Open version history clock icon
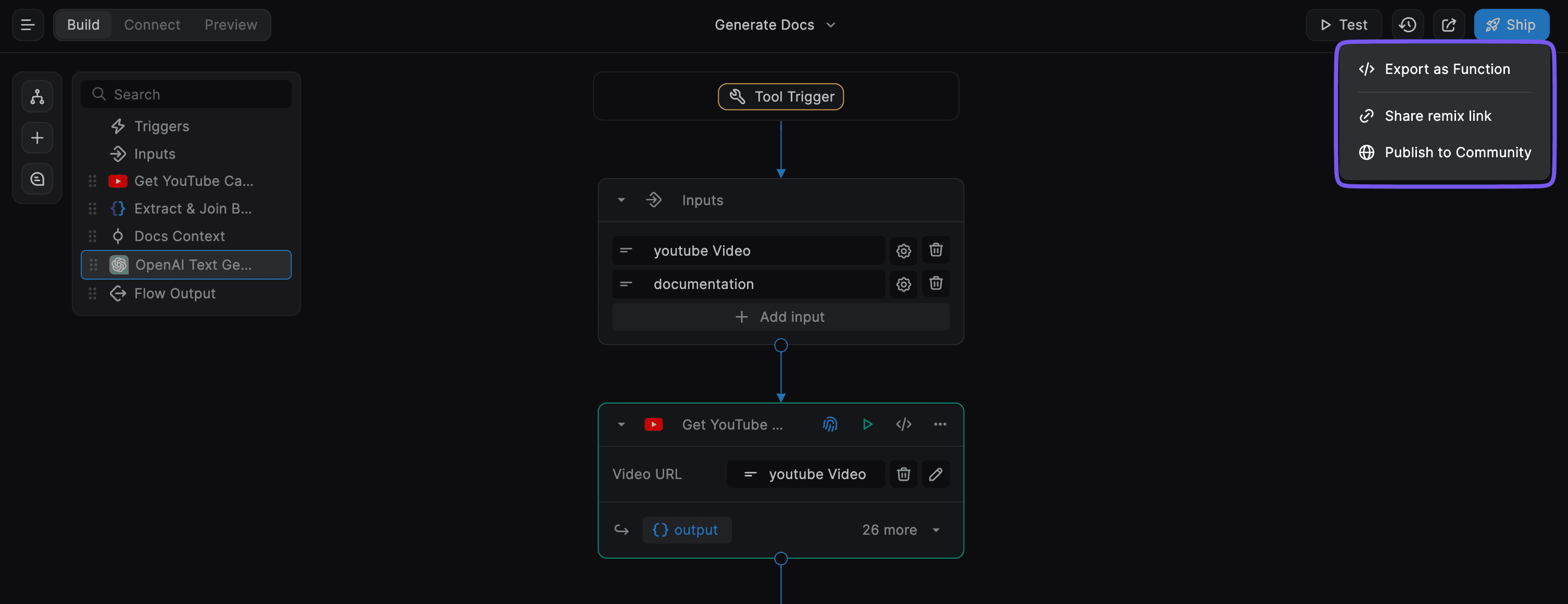The width and height of the screenshot is (1568, 604). [1408, 25]
